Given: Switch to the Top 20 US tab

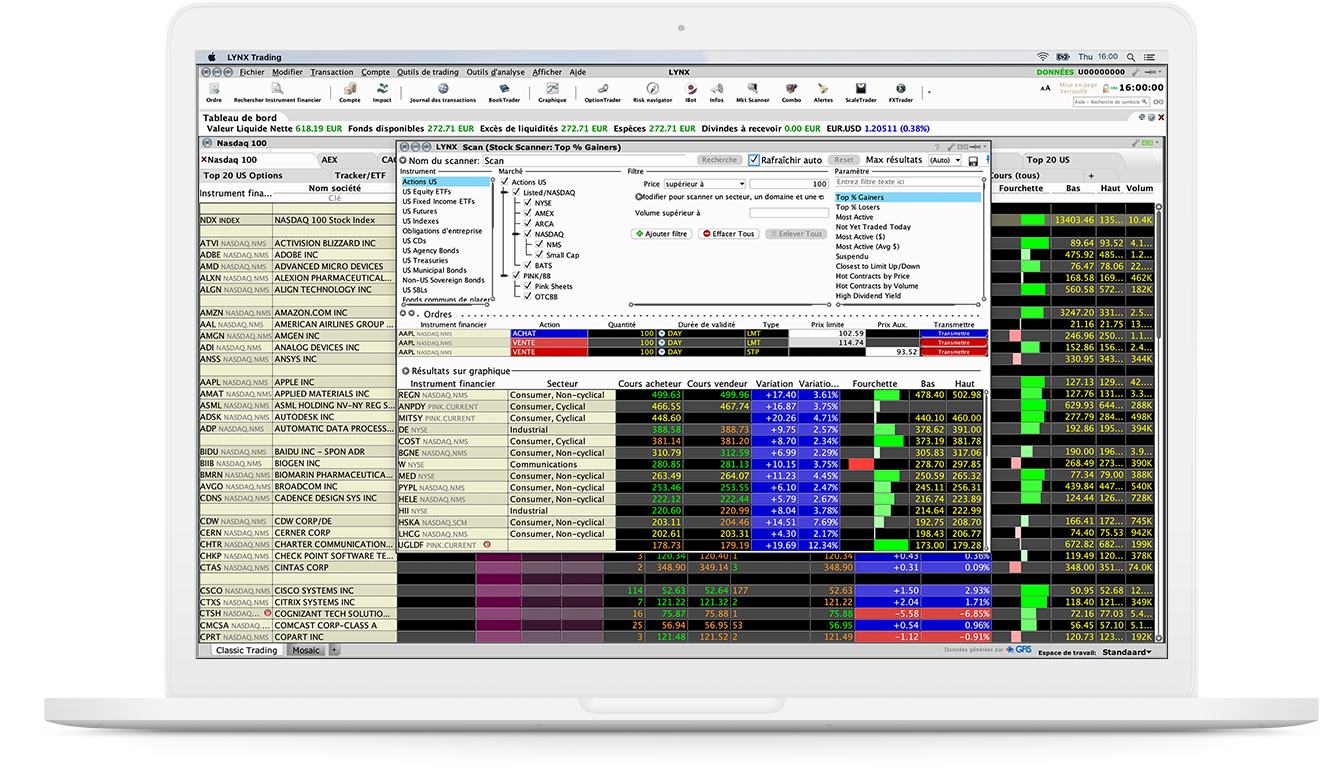Looking at the screenshot, I should 1048,160.
